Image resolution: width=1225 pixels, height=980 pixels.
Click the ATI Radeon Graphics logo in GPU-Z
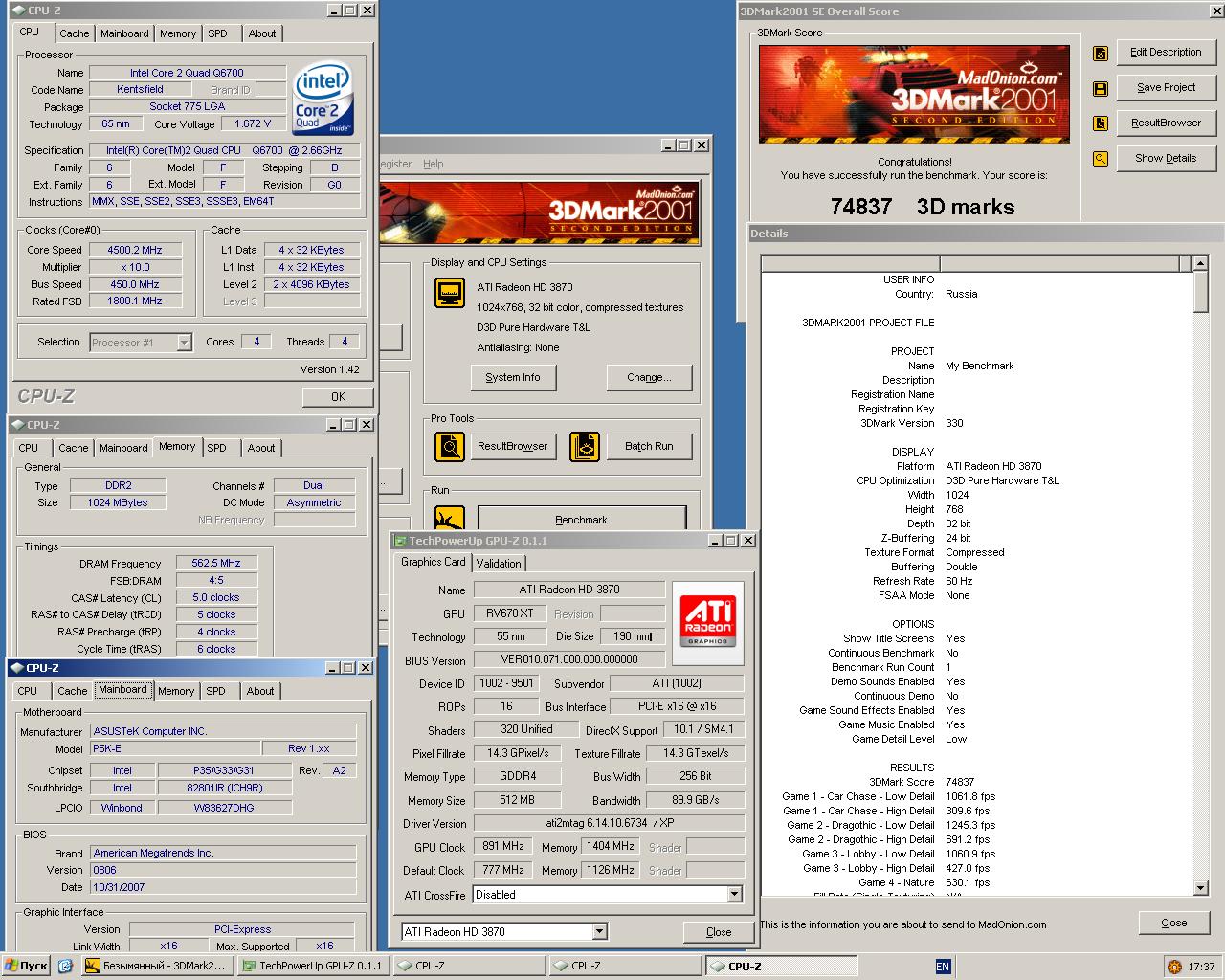point(708,622)
